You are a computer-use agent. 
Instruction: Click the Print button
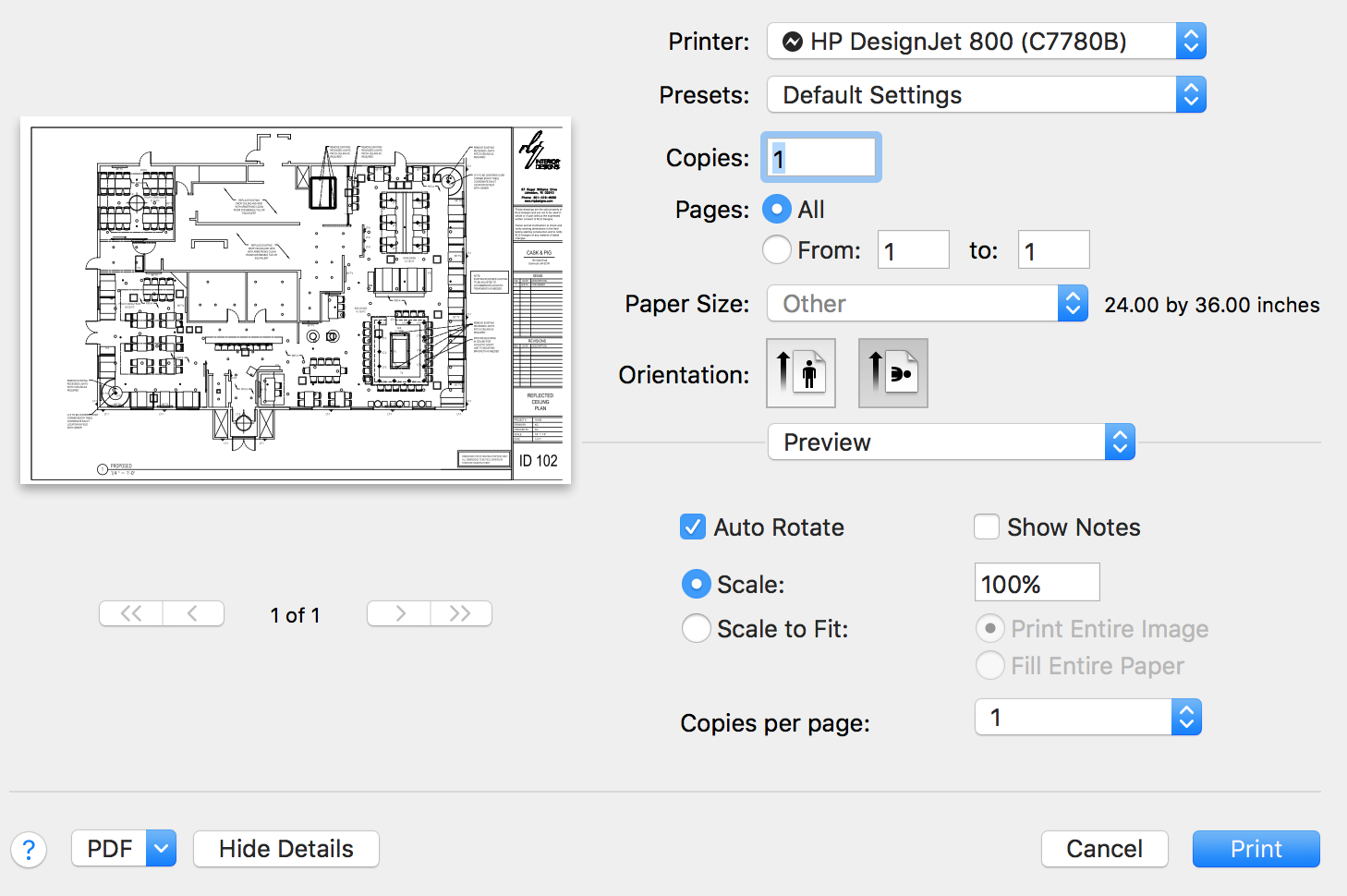pos(1256,849)
